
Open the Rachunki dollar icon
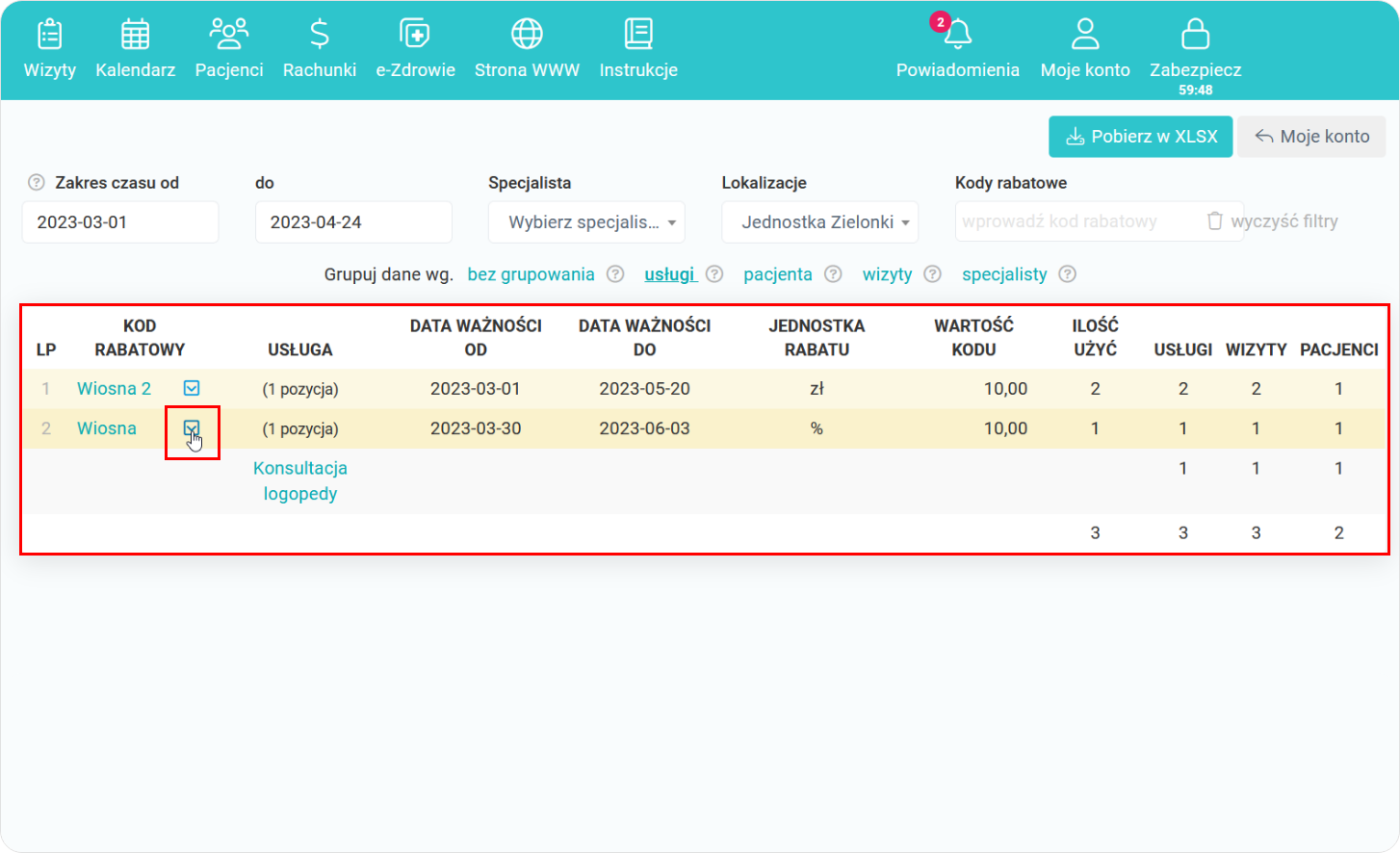click(x=320, y=34)
